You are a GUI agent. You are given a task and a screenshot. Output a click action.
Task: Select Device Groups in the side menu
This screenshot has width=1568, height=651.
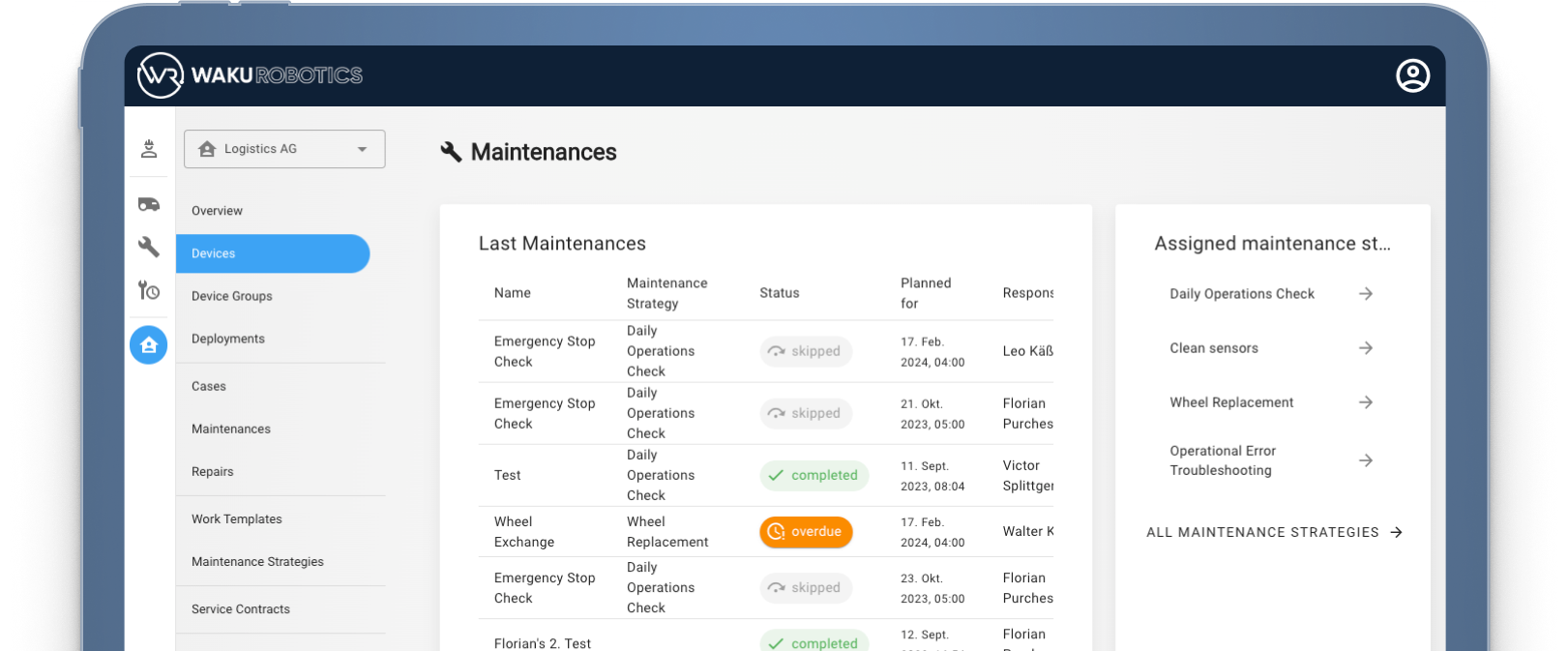(x=232, y=296)
